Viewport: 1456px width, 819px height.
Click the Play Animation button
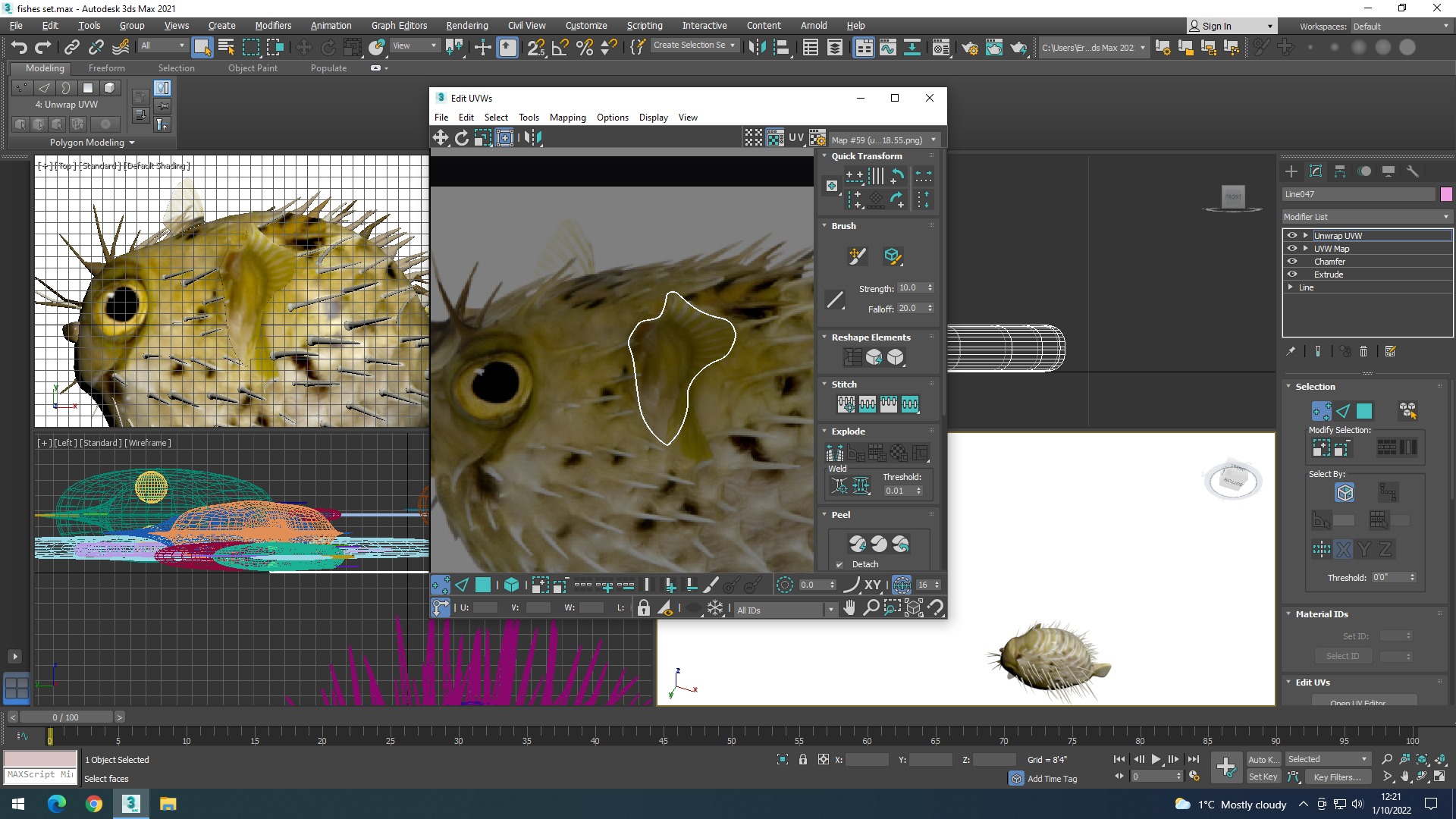pos(1156,759)
